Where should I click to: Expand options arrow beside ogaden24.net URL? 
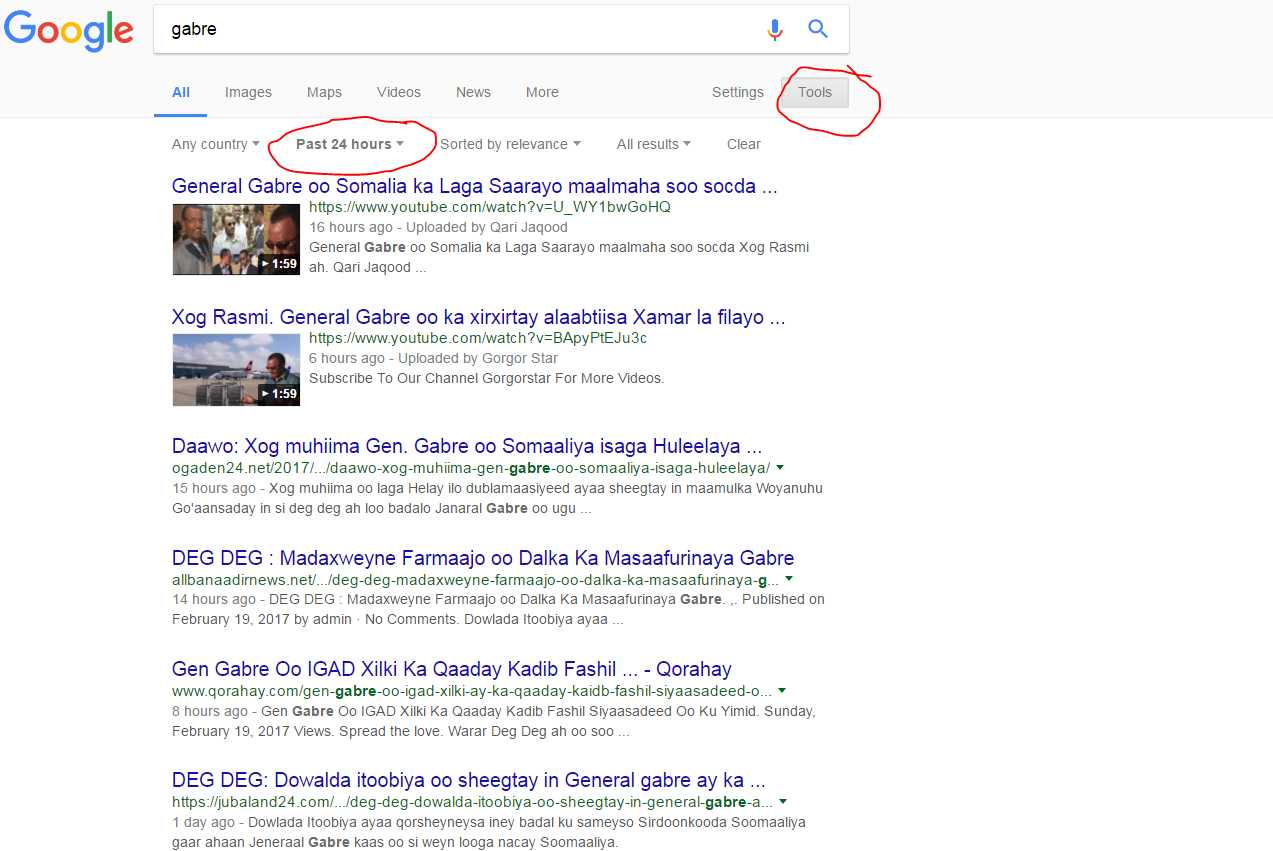pos(780,468)
